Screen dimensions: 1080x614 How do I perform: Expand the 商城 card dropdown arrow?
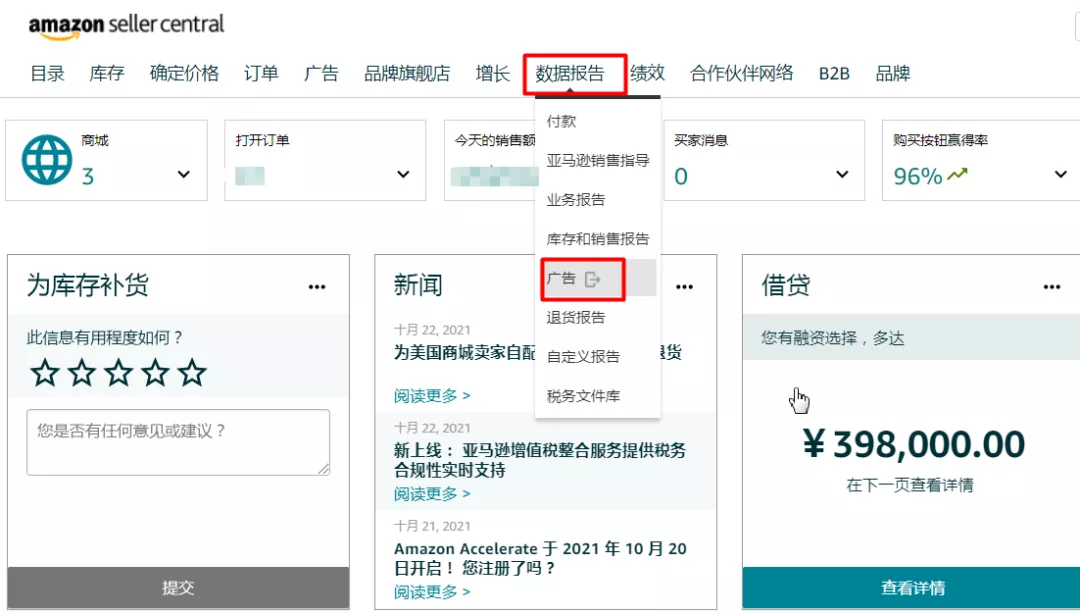coord(183,174)
